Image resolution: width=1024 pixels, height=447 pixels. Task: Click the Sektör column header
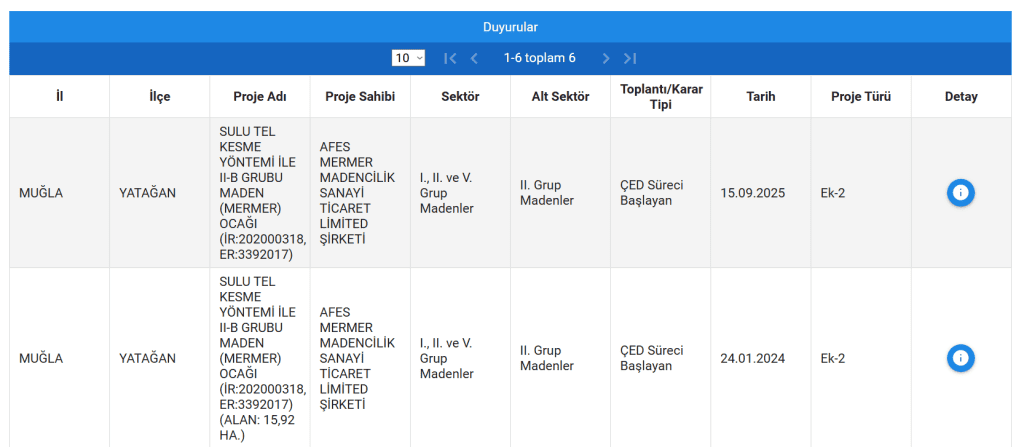point(460,97)
